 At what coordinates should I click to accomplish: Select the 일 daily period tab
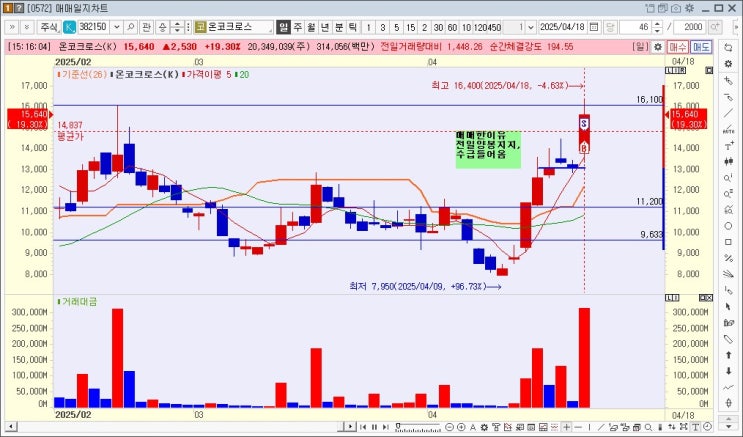point(283,27)
